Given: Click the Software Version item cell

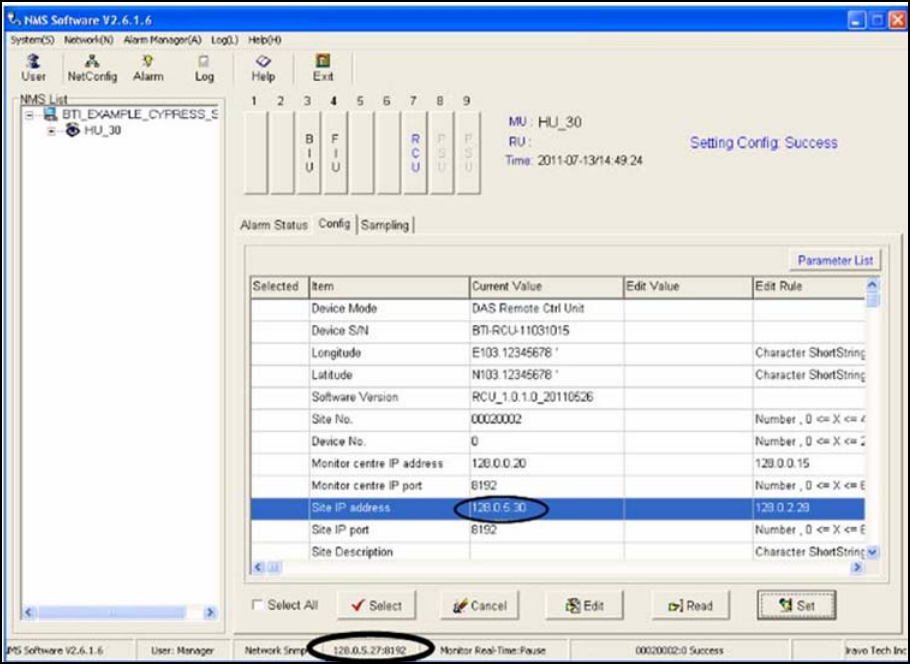Looking at the screenshot, I should 389,397.
